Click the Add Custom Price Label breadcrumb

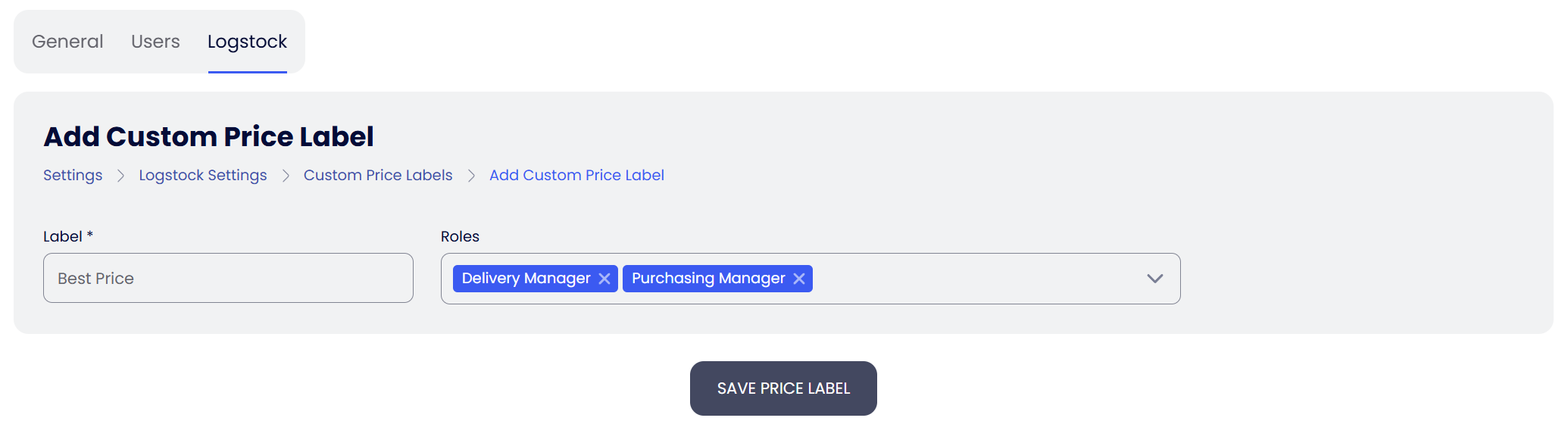(x=576, y=175)
